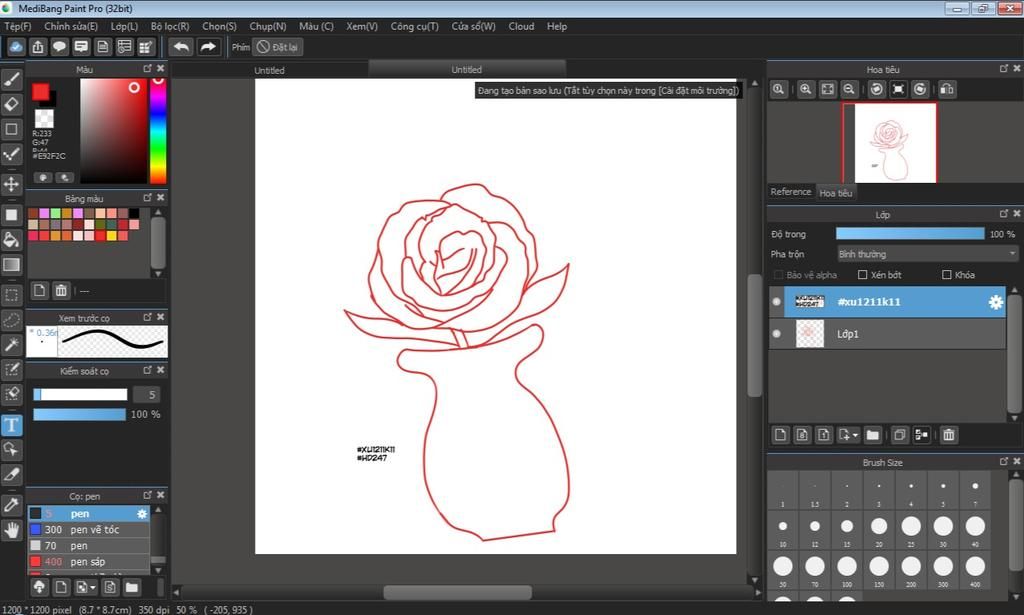
Task: Open the Pha trộn blend mode dropdown
Action: pos(927,254)
